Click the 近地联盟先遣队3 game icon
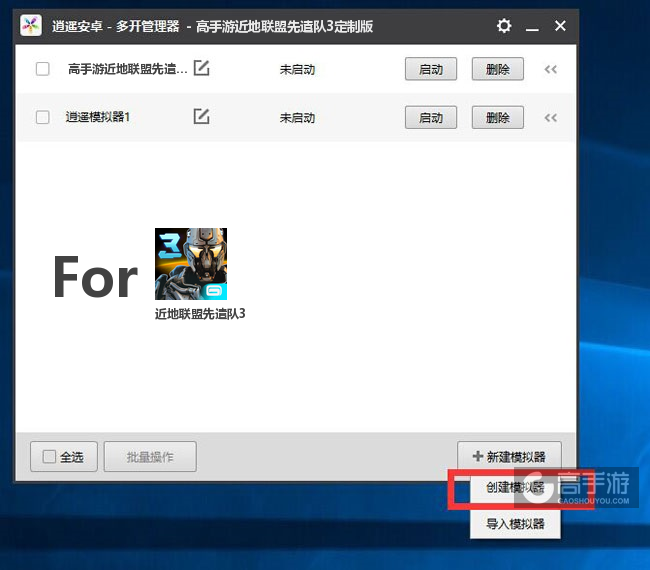This screenshot has height=570, width=650. pyautogui.click(x=191, y=264)
